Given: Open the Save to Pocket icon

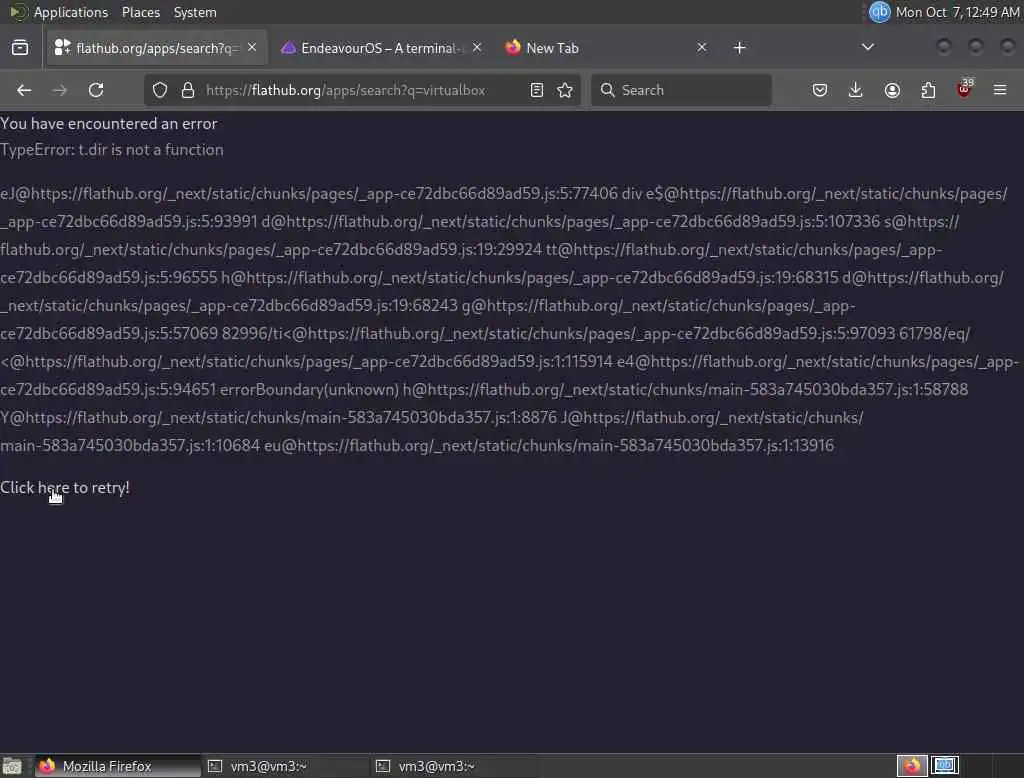Looking at the screenshot, I should [820, 90].
